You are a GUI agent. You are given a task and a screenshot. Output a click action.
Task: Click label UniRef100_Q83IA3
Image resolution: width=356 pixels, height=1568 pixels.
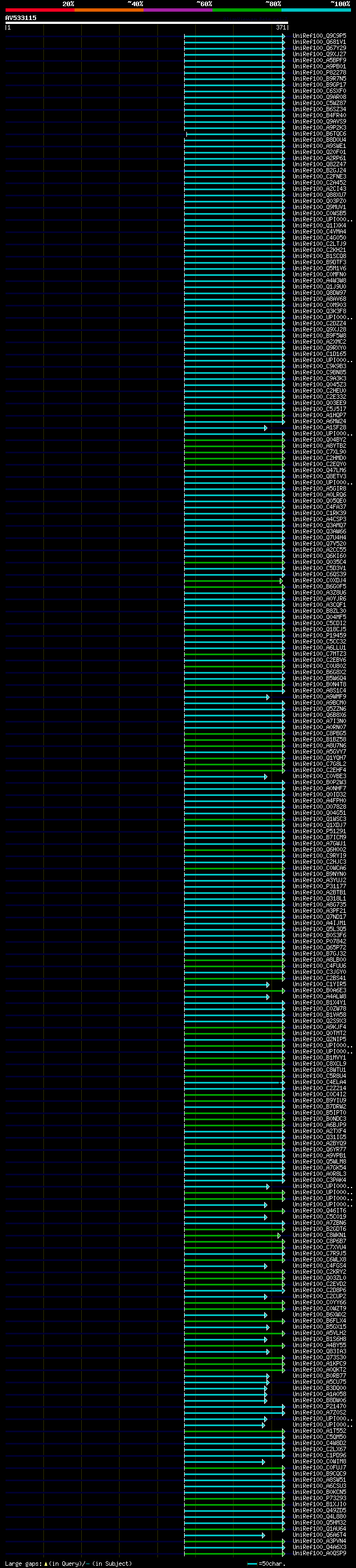point(319,1351)
